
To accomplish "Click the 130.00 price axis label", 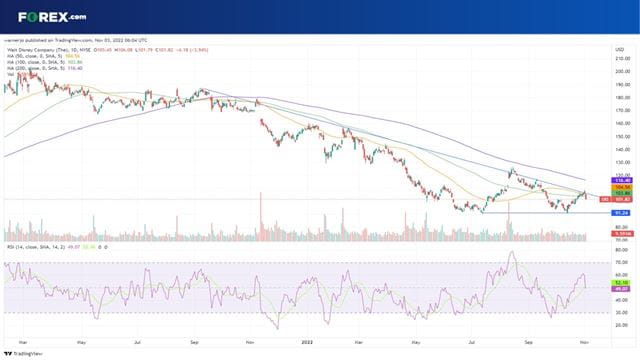I will click(622, 162).
